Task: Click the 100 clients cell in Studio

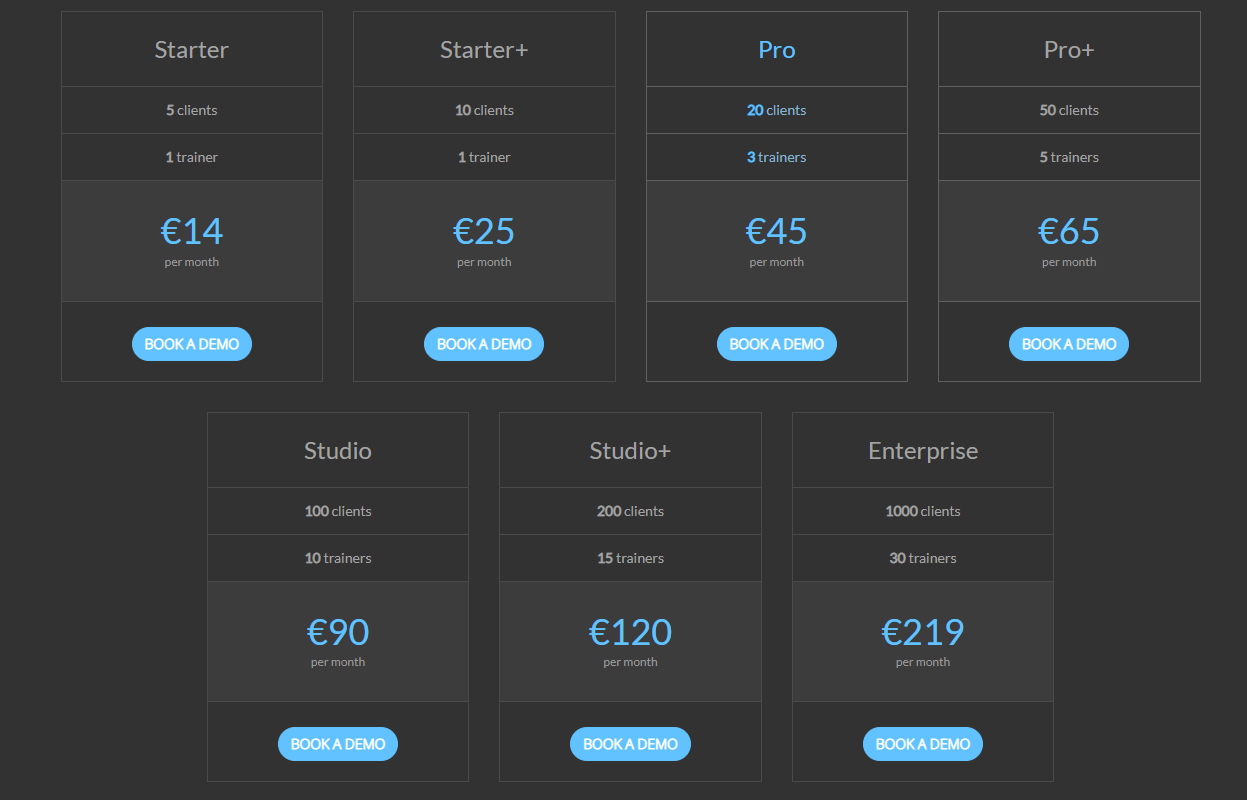Action: (337, 511)
